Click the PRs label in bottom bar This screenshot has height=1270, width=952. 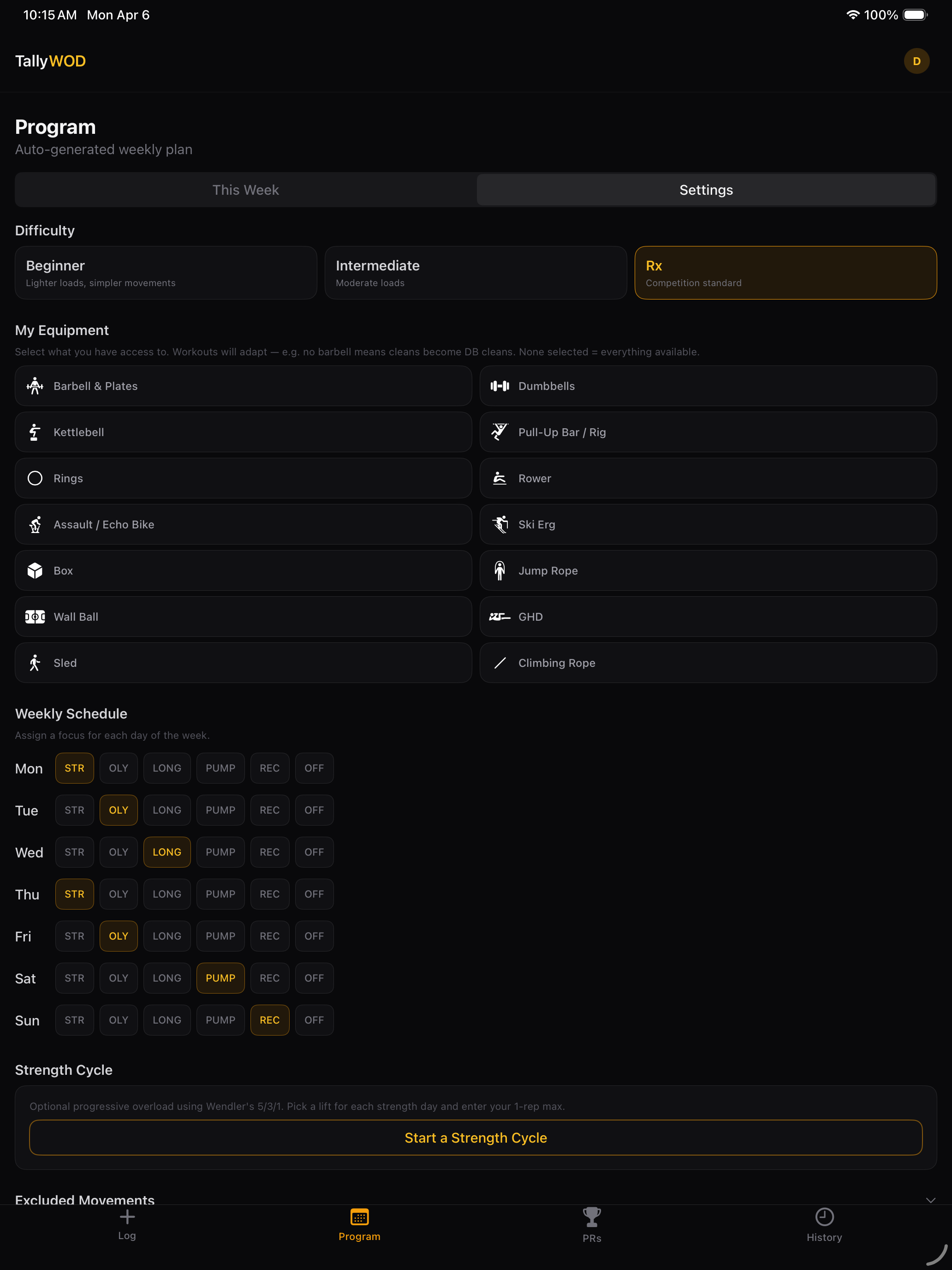click(x=592, y=1238)
